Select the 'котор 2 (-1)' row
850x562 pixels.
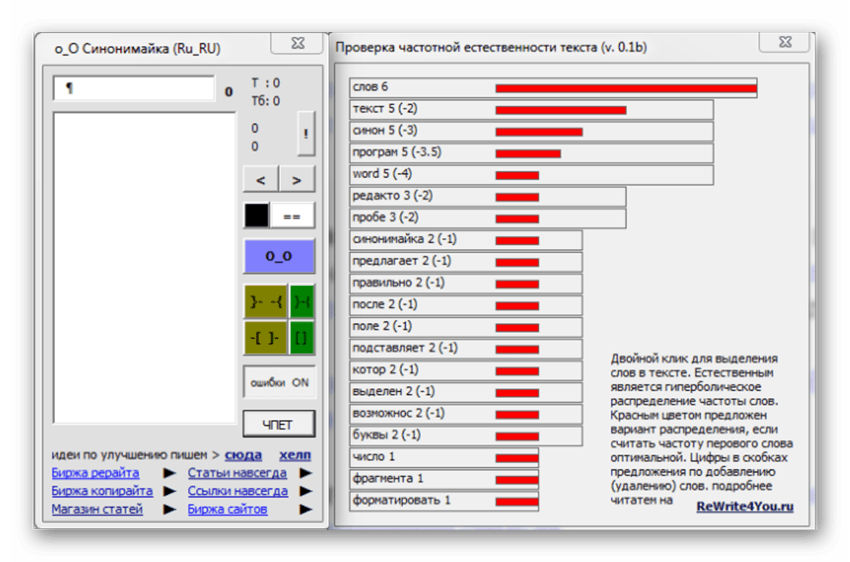pyautogui.click(x=466, y=370)
